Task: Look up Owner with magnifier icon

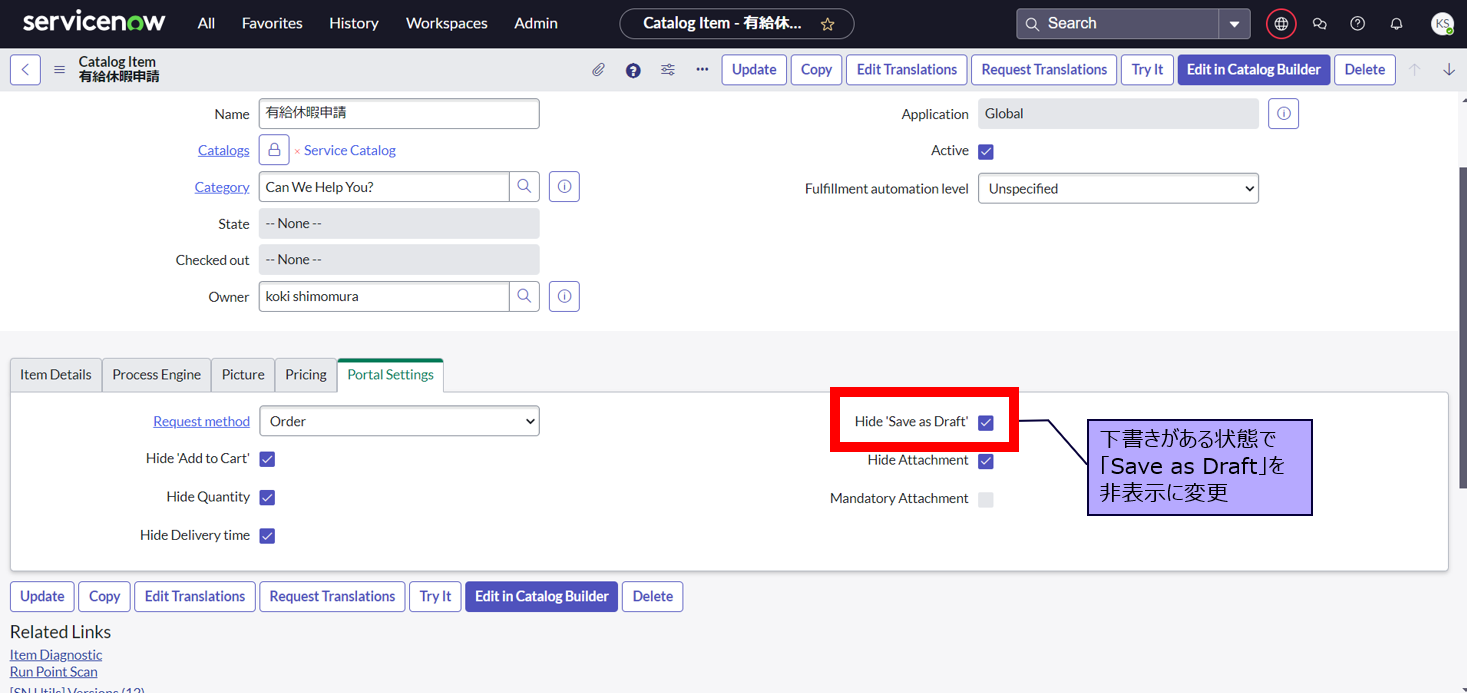Action: point(524,297)
